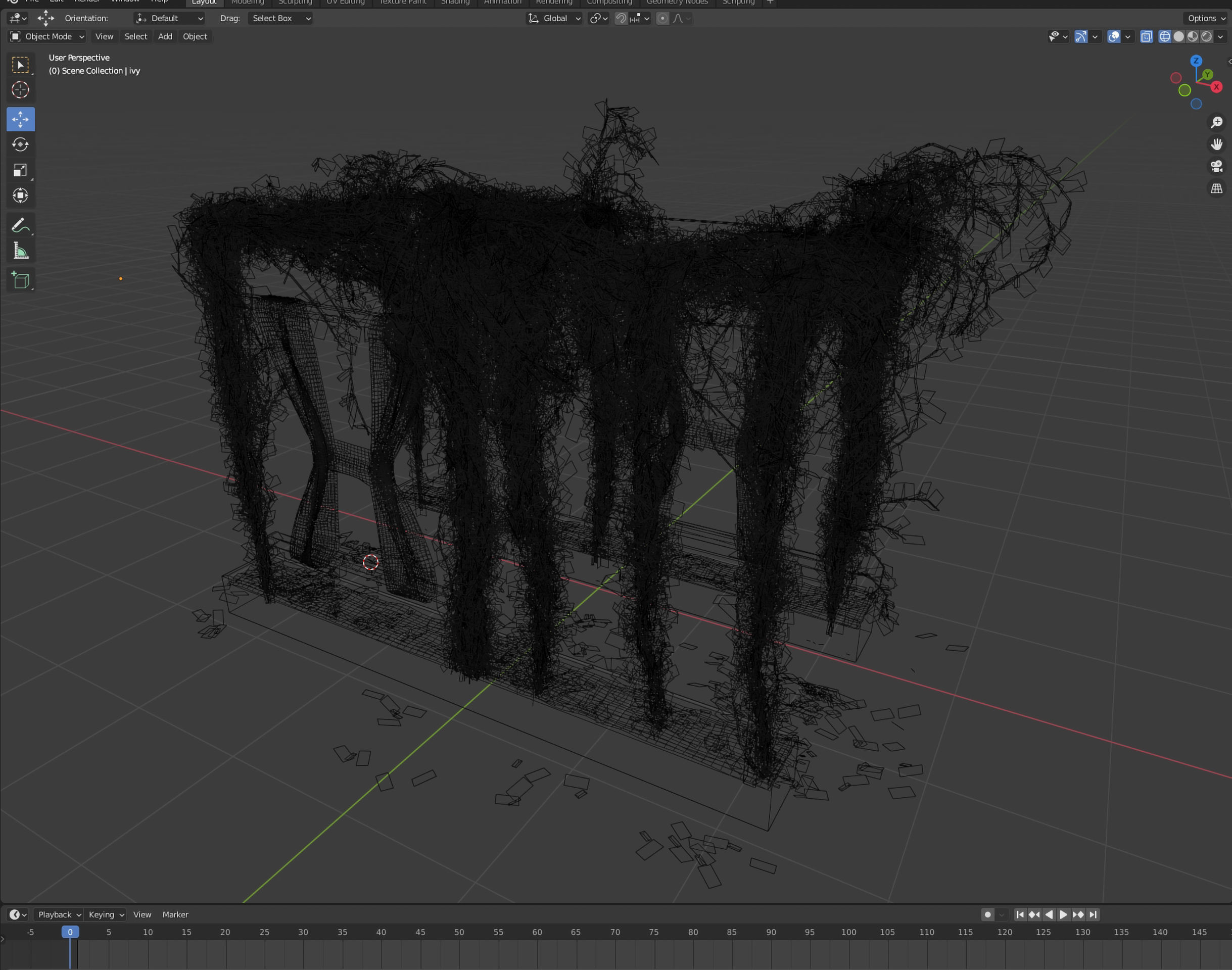
Task: Click the green Y axis gizmo ball
Action: point(1208,74)
